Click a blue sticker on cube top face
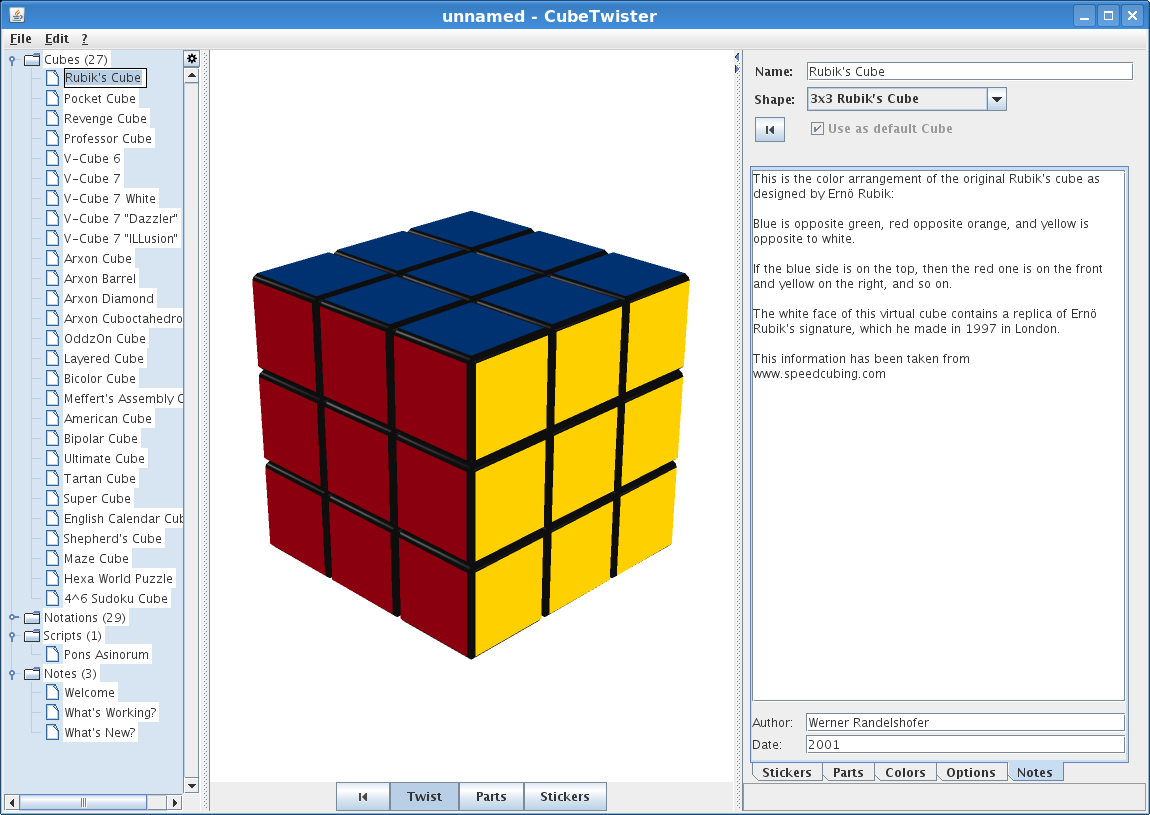The image size is (1150, 815). click(x=474, y=274)
